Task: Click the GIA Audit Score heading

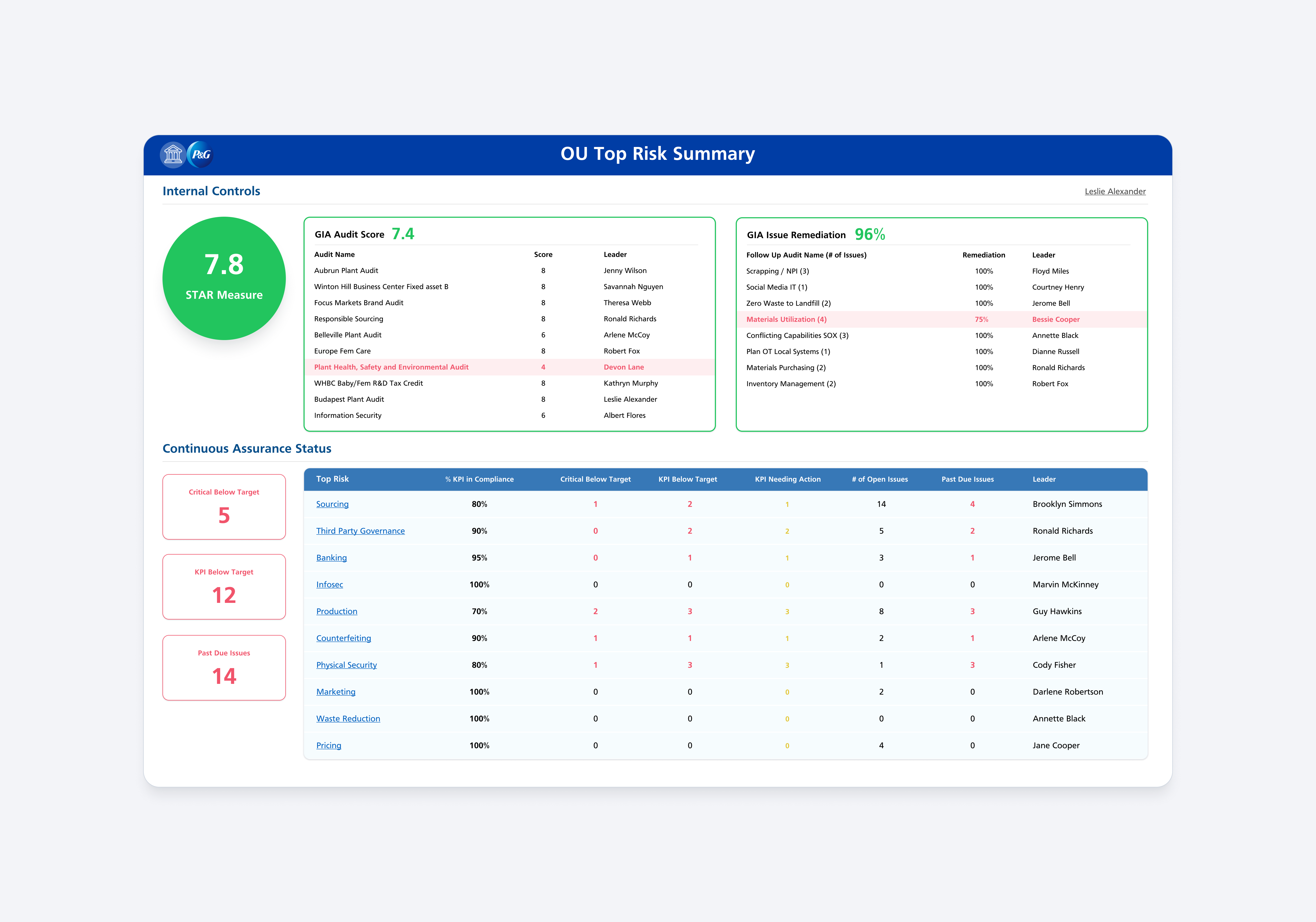Action: pyautogui.click(x=349, y=234)
